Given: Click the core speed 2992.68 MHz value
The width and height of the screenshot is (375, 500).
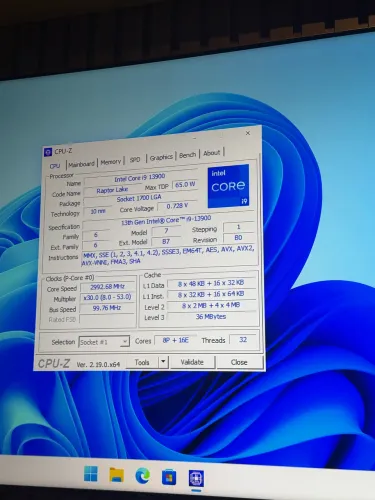Looking at the screenshot, I should click(x=107, y=287).
